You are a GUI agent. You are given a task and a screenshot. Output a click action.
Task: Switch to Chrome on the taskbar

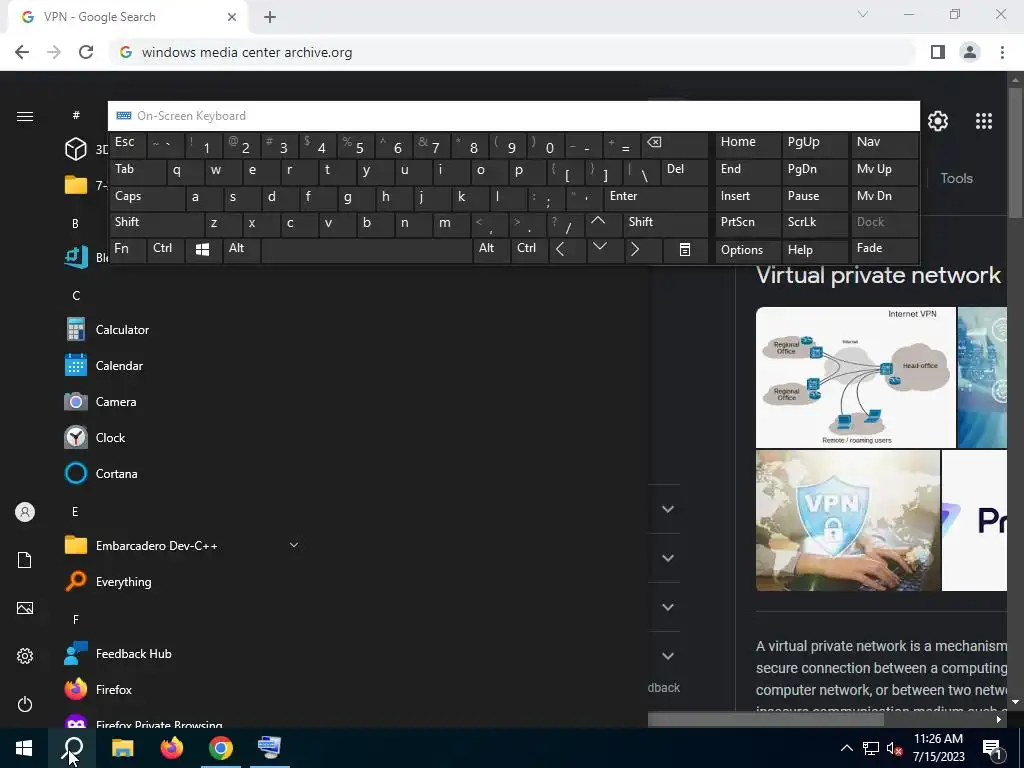pos(221,748)
